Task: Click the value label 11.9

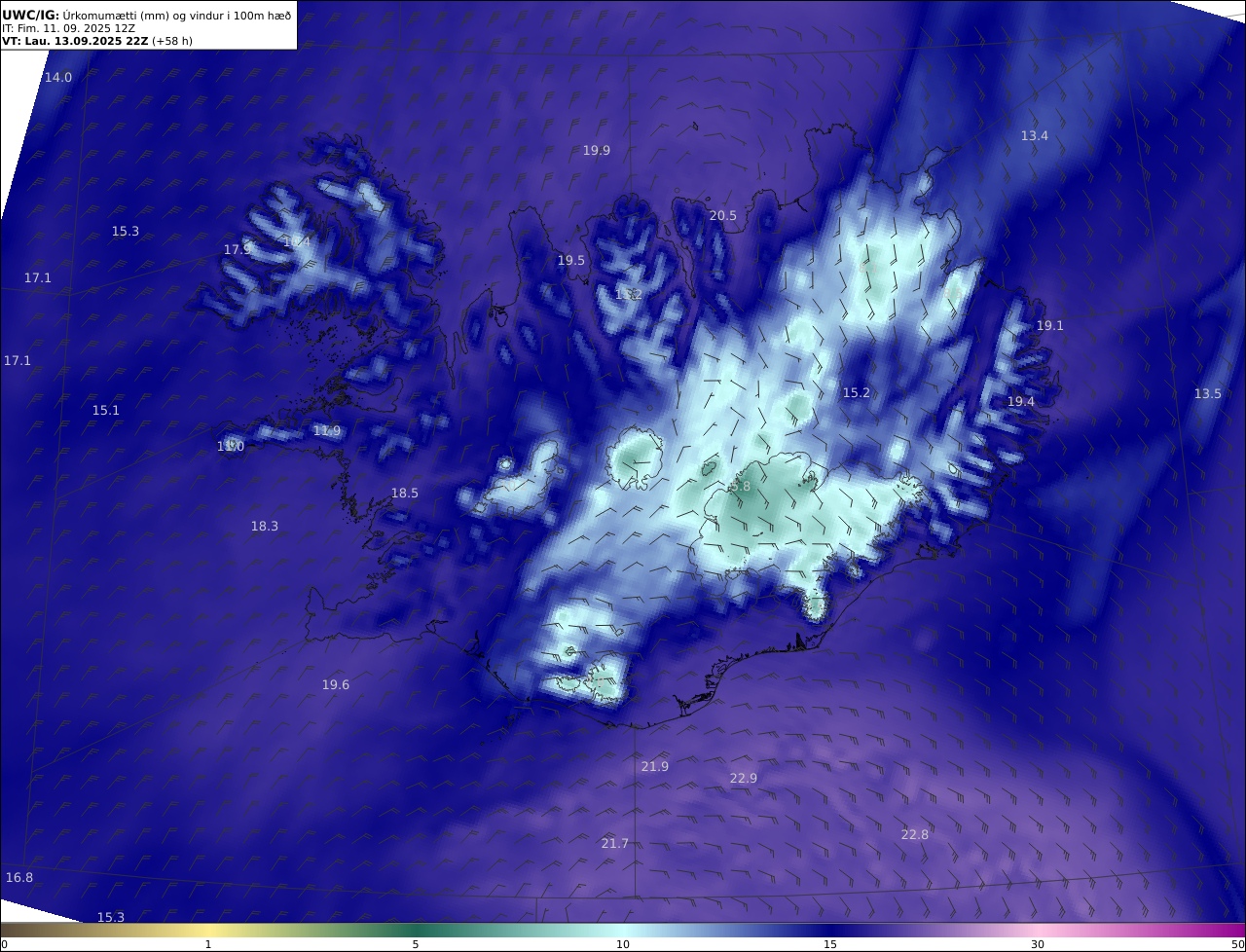Action: click(327, 431)
